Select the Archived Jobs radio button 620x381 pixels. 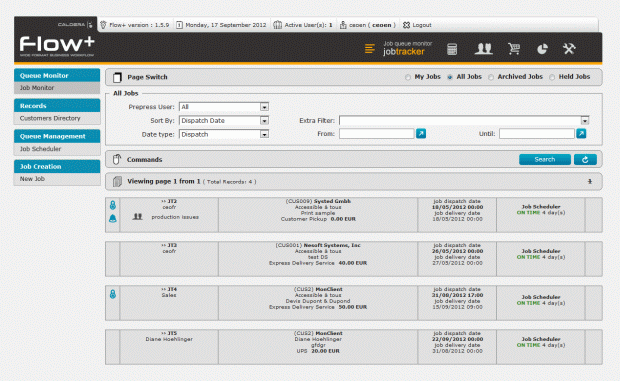[491, 77]
